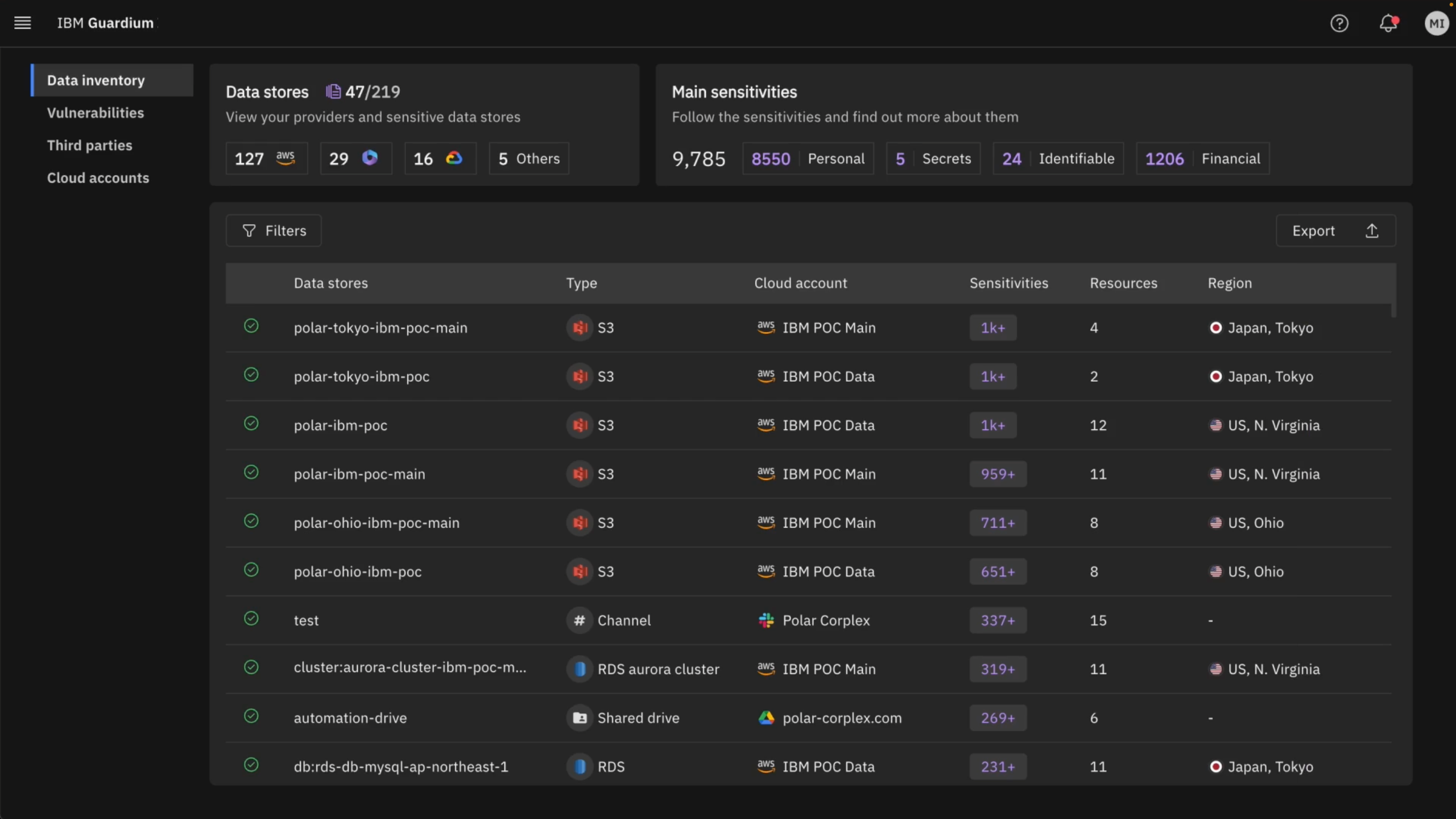Click the Shared drive icon on automation-drive row
Screen dimensions: 1456x819
[x=579, y=717]
